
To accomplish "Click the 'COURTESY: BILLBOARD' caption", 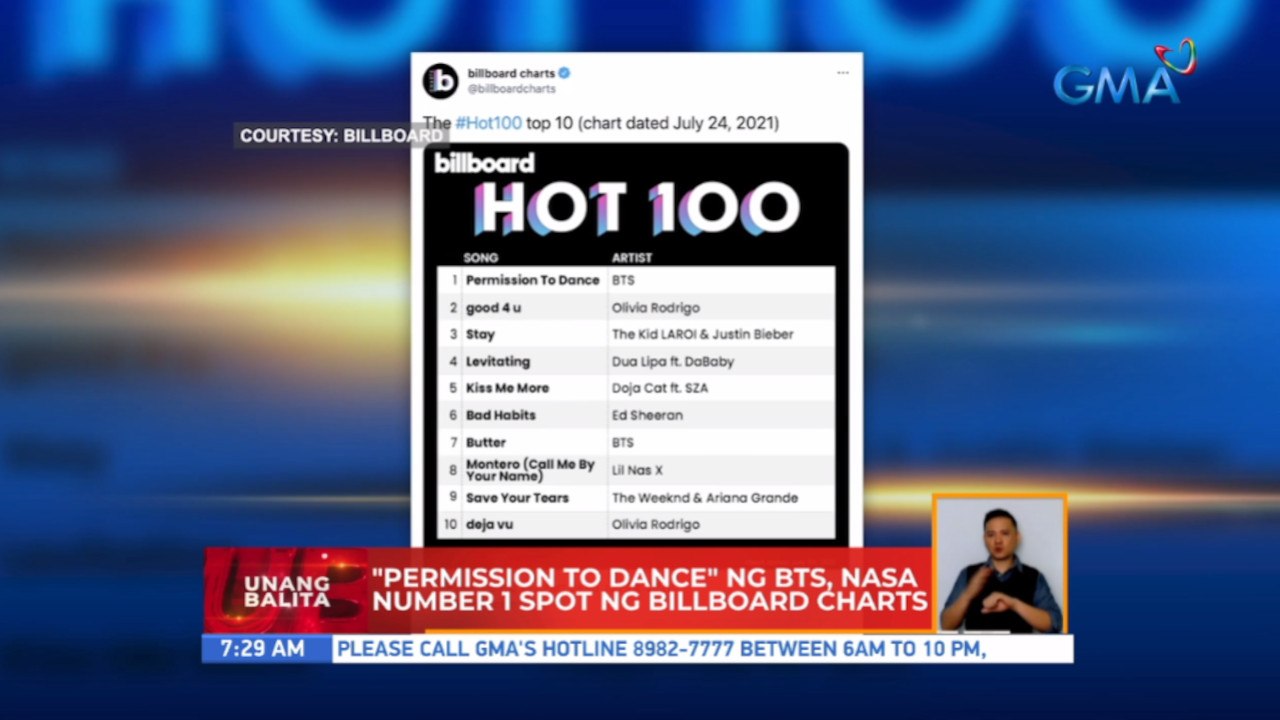I will (x=341, y=136).
